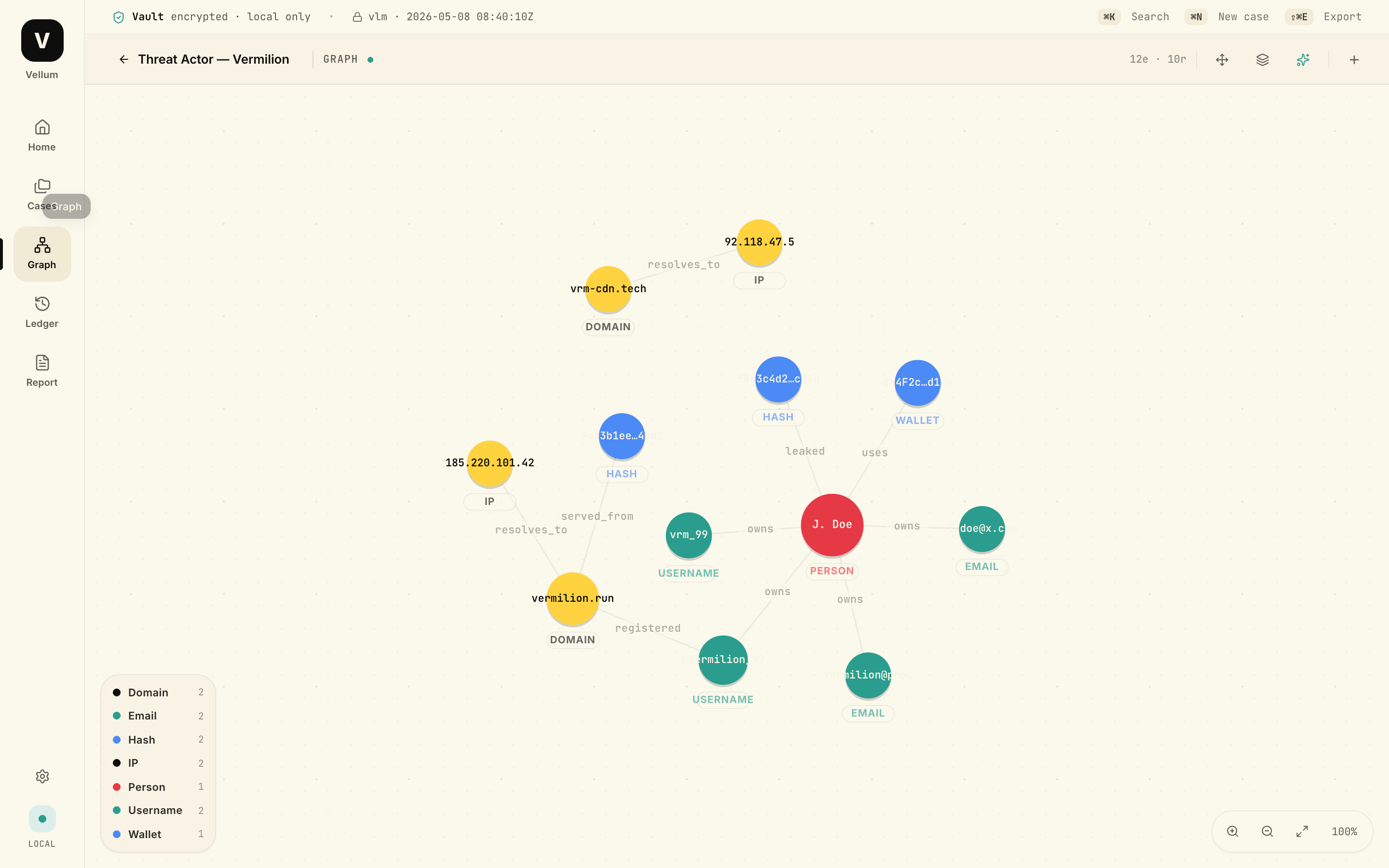The width and height of the screenshot is (1389, 868).
Task: Select the Graph sidebar item
Action: coord(42,254)
